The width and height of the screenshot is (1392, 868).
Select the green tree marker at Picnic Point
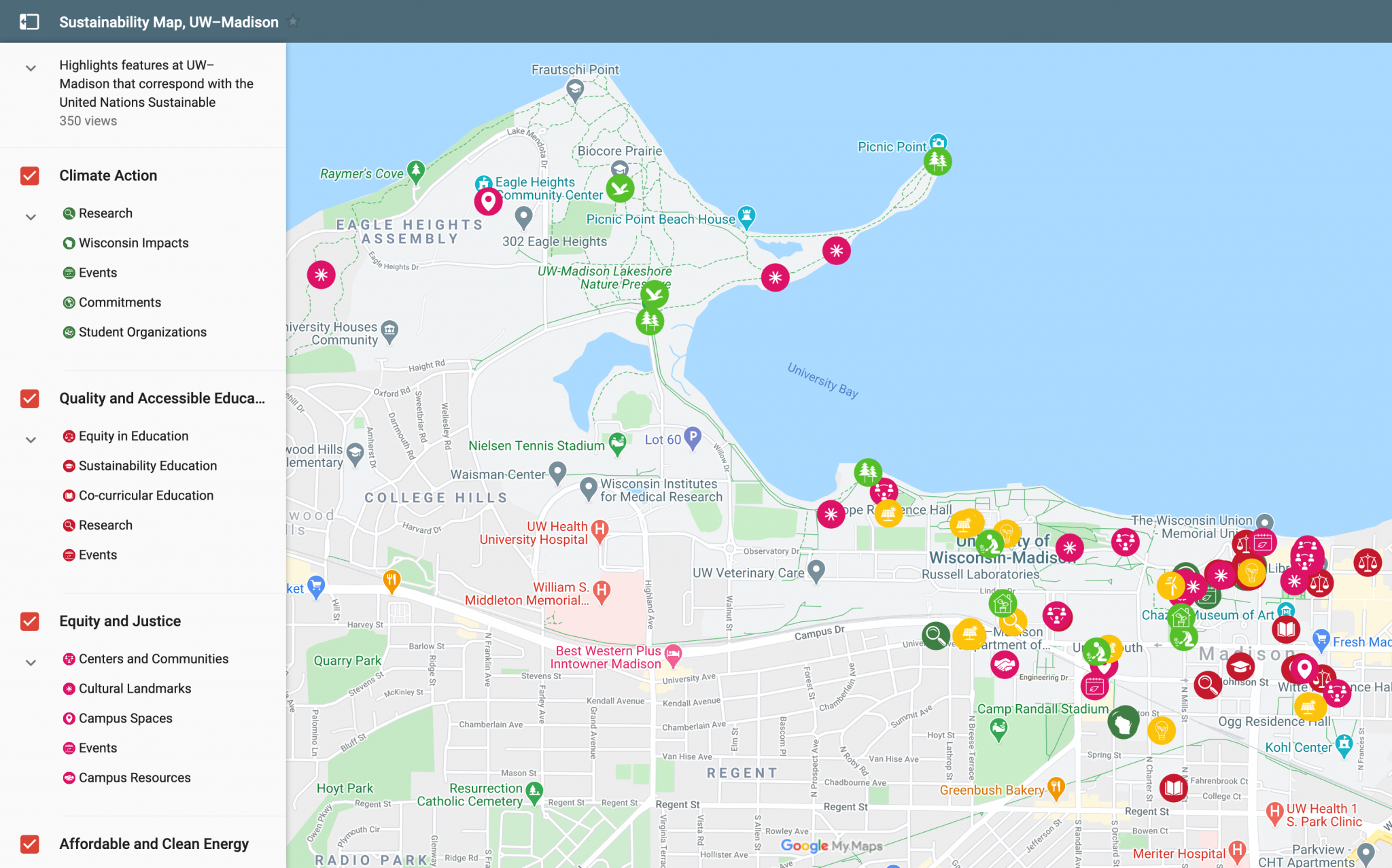[937, 162]
